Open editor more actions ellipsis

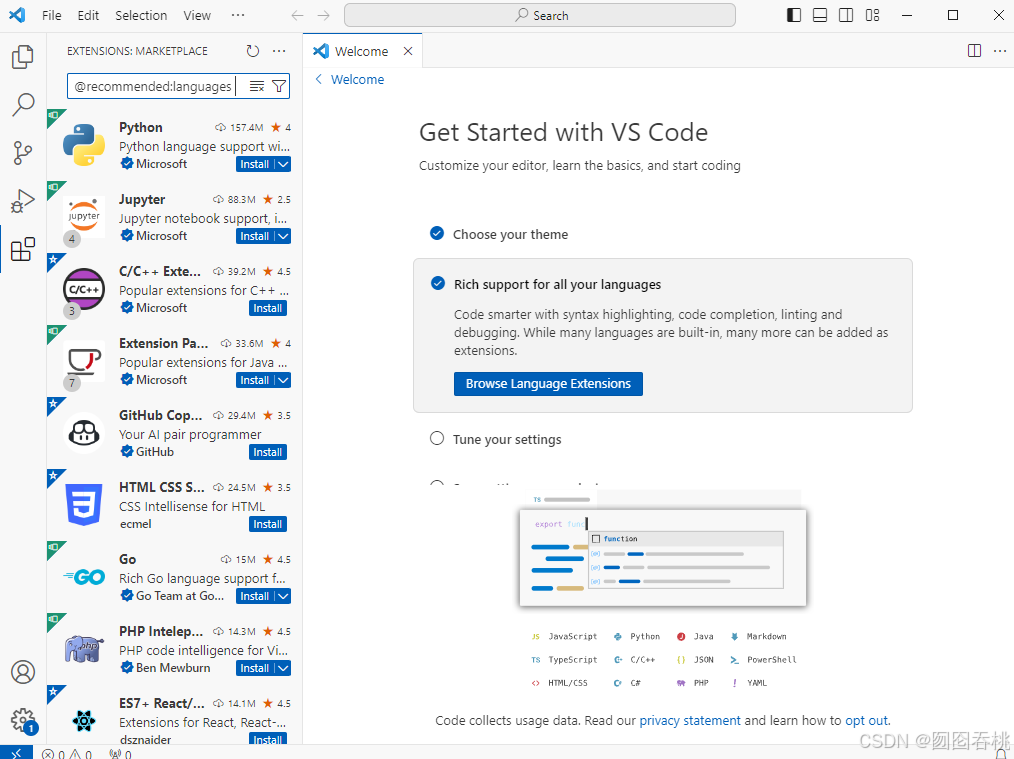[x=1000, y=51]
